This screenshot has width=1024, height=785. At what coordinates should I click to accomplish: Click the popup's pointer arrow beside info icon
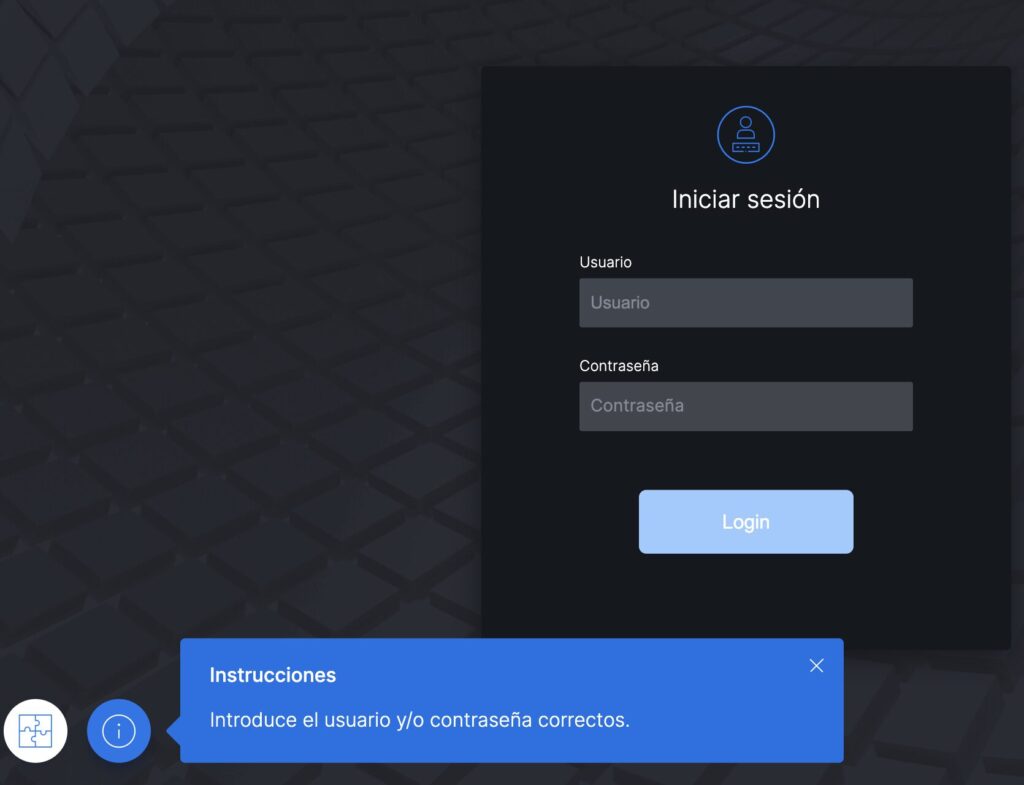click(x=173, y=731)
